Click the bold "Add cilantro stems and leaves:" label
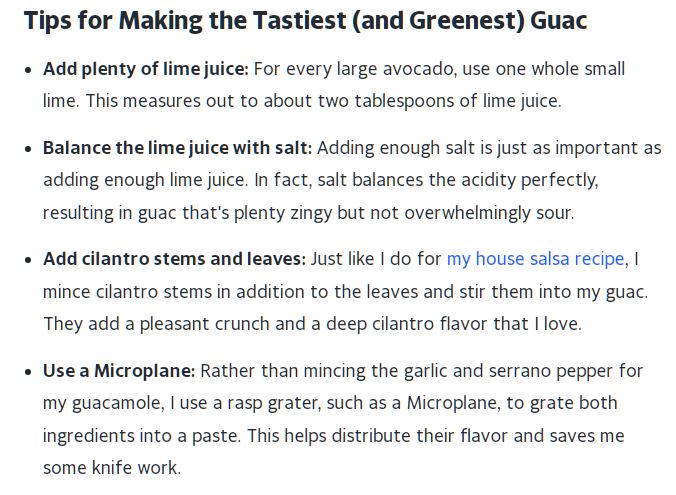The height and width of the screenshot is (495, 676). point(174,259)
